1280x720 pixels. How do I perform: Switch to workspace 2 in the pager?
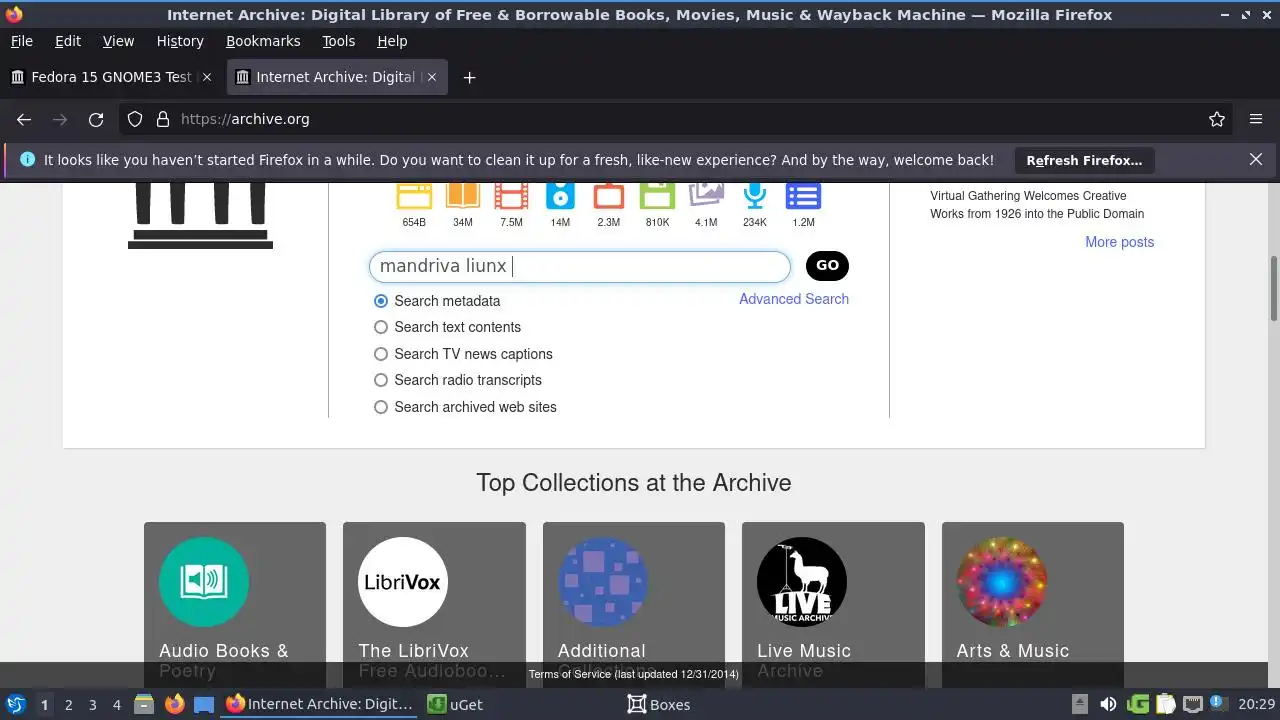tap(68, 704)
